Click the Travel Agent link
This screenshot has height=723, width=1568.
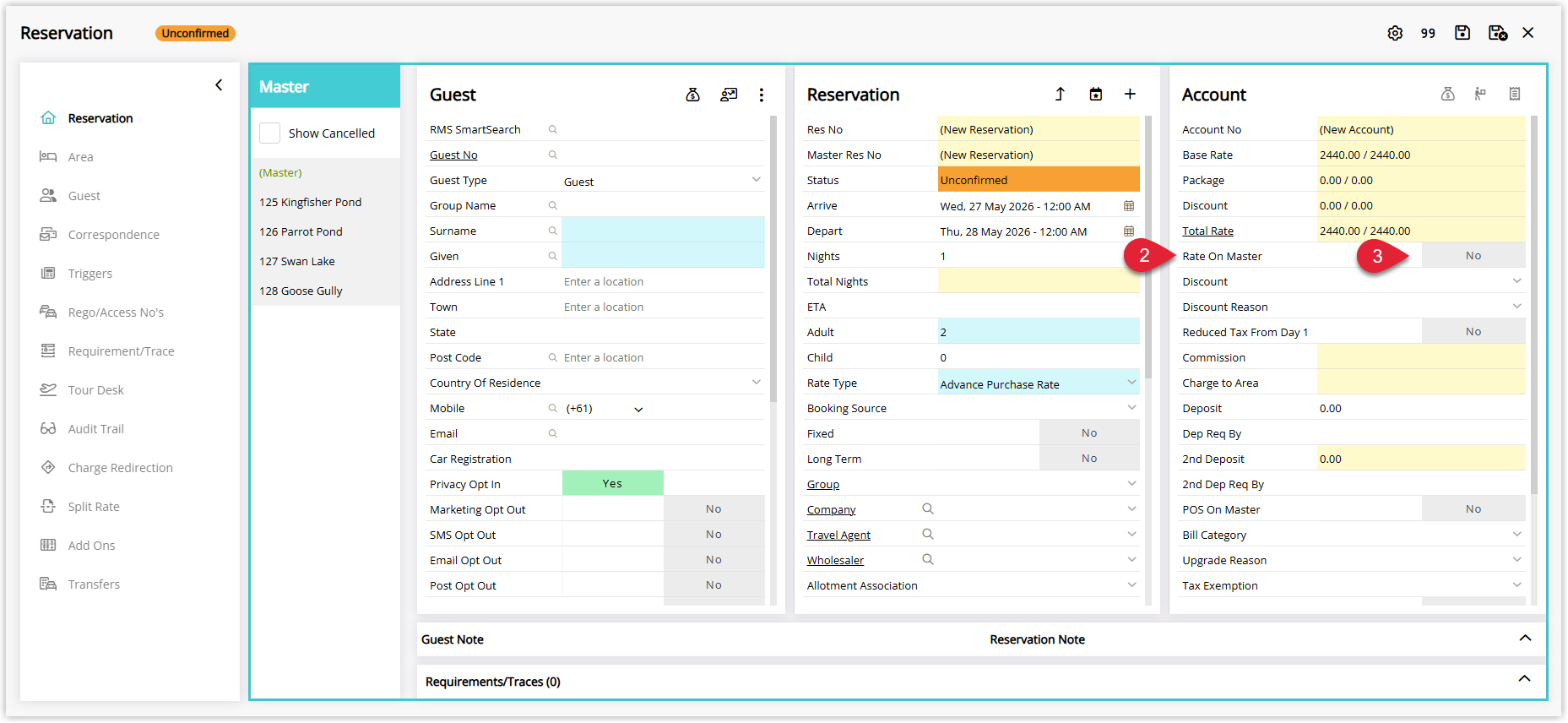click(838, 535)
